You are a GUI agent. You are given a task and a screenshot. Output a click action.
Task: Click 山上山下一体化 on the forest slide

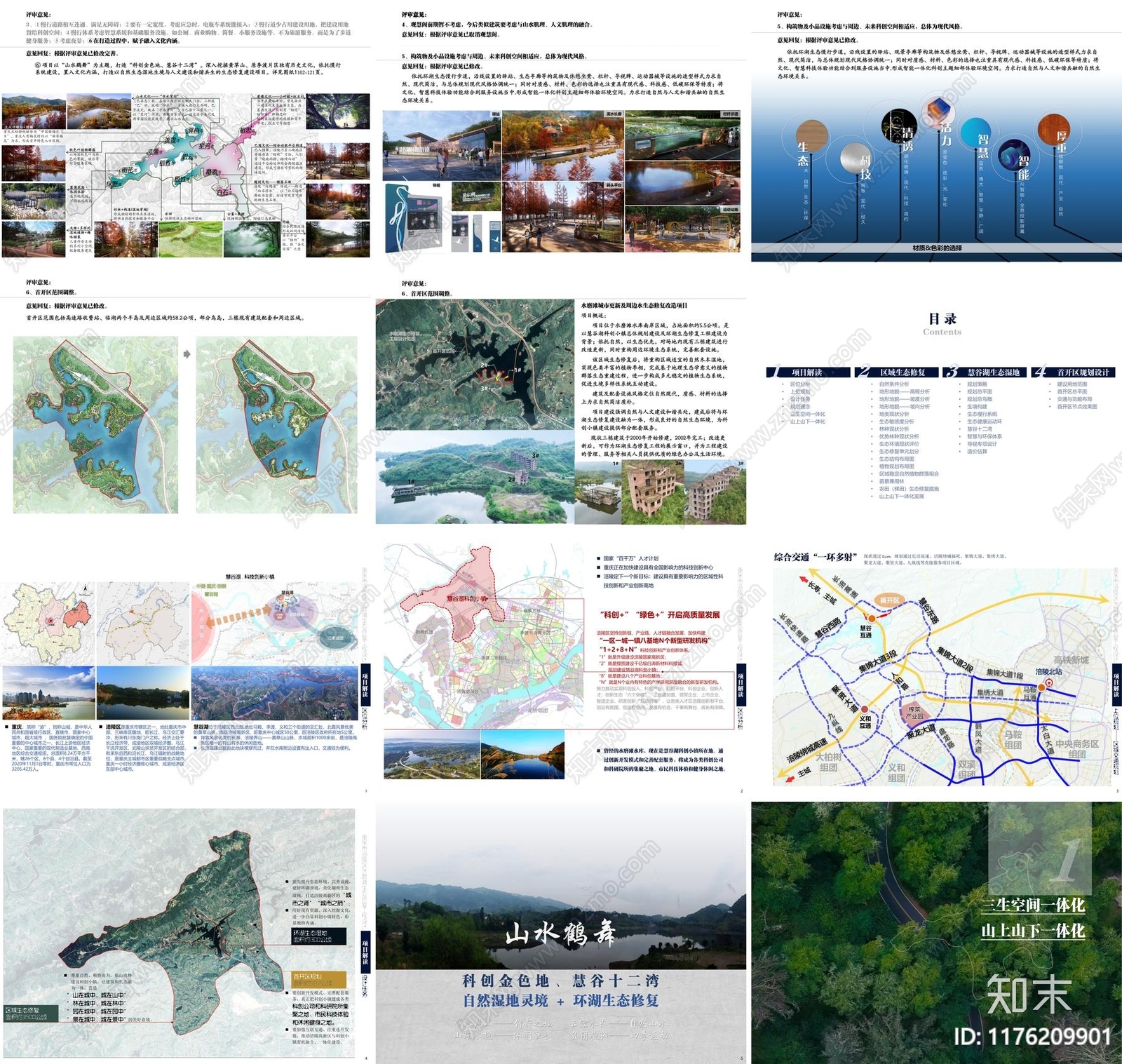(1032, 931)
